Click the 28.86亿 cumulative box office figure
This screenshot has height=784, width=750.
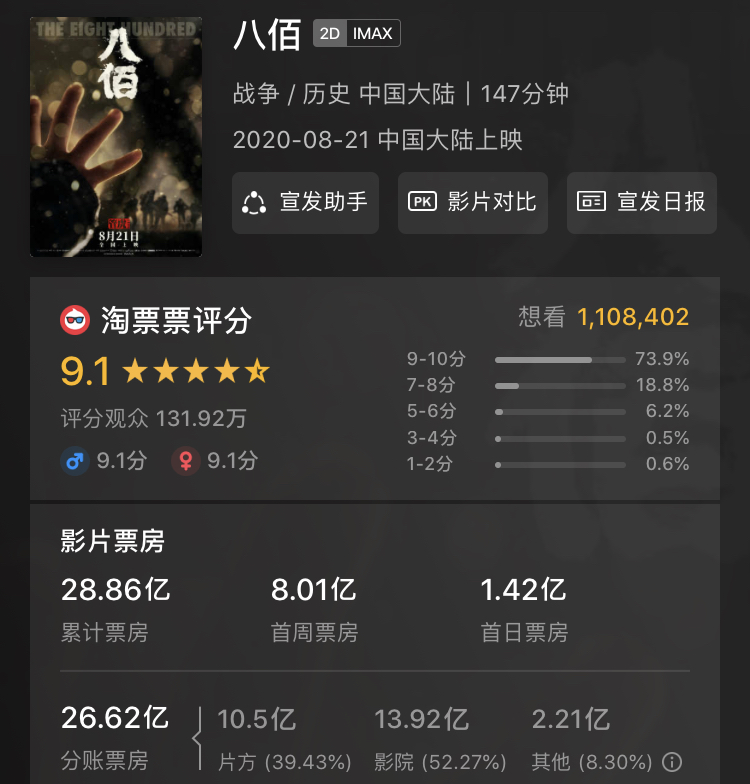[116, 590]
